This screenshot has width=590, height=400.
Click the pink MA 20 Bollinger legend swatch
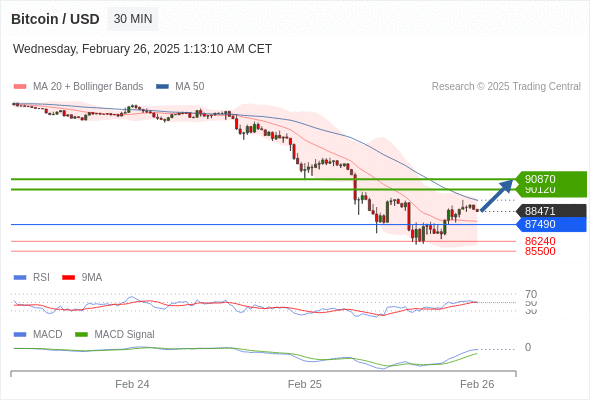[20, 87]
